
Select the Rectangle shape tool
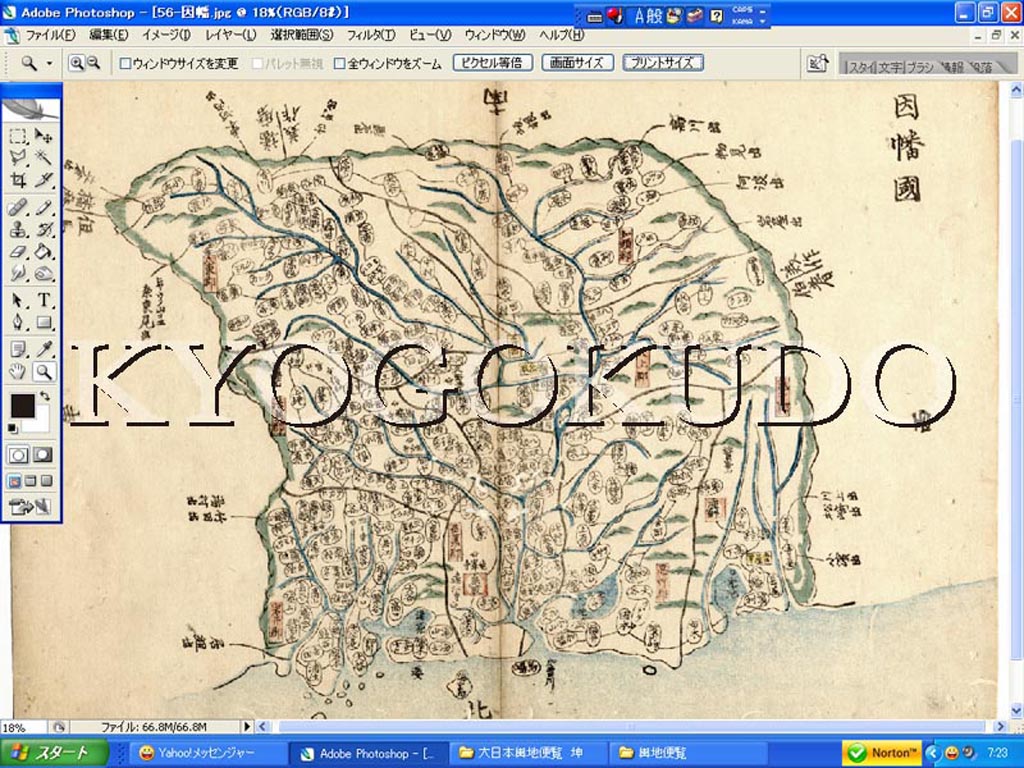point(44,322)
